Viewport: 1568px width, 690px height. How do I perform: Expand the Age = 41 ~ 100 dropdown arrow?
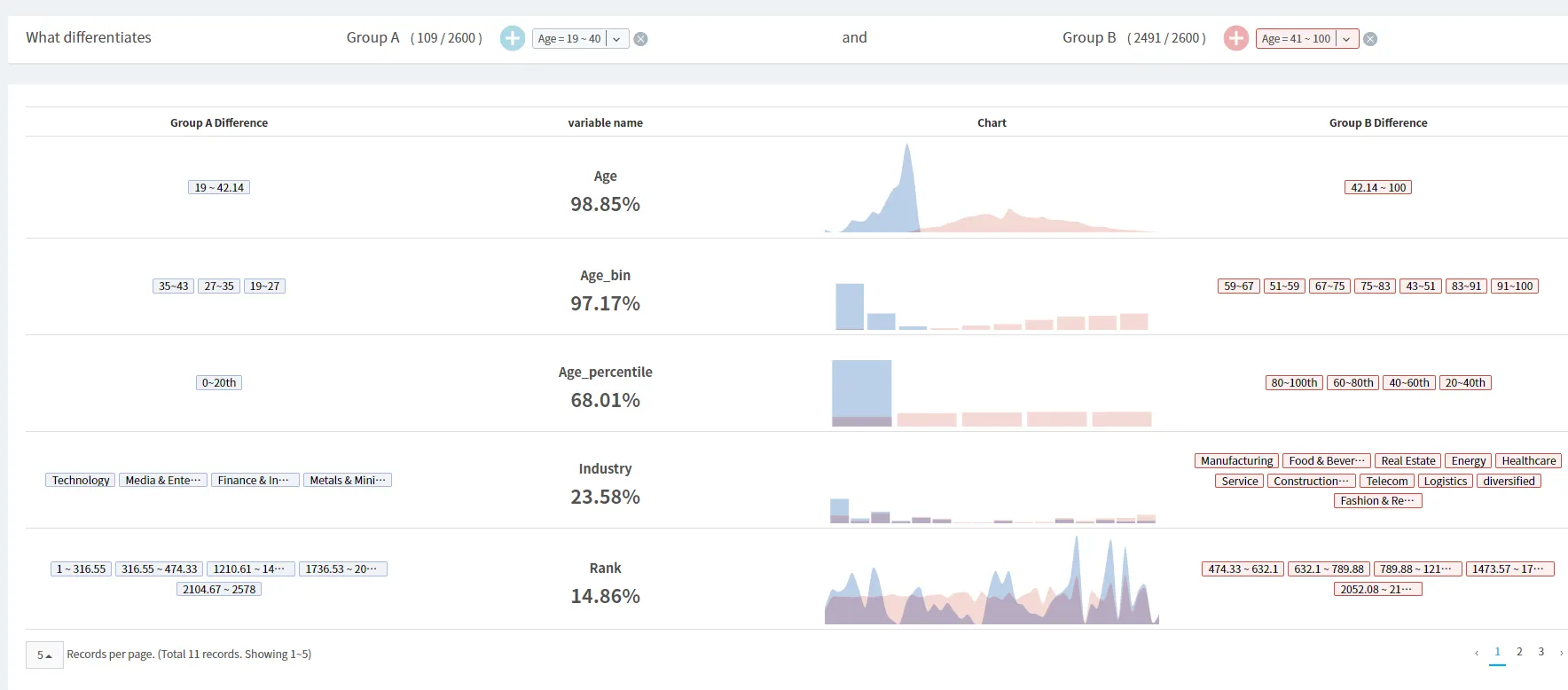coord(1347,39)
